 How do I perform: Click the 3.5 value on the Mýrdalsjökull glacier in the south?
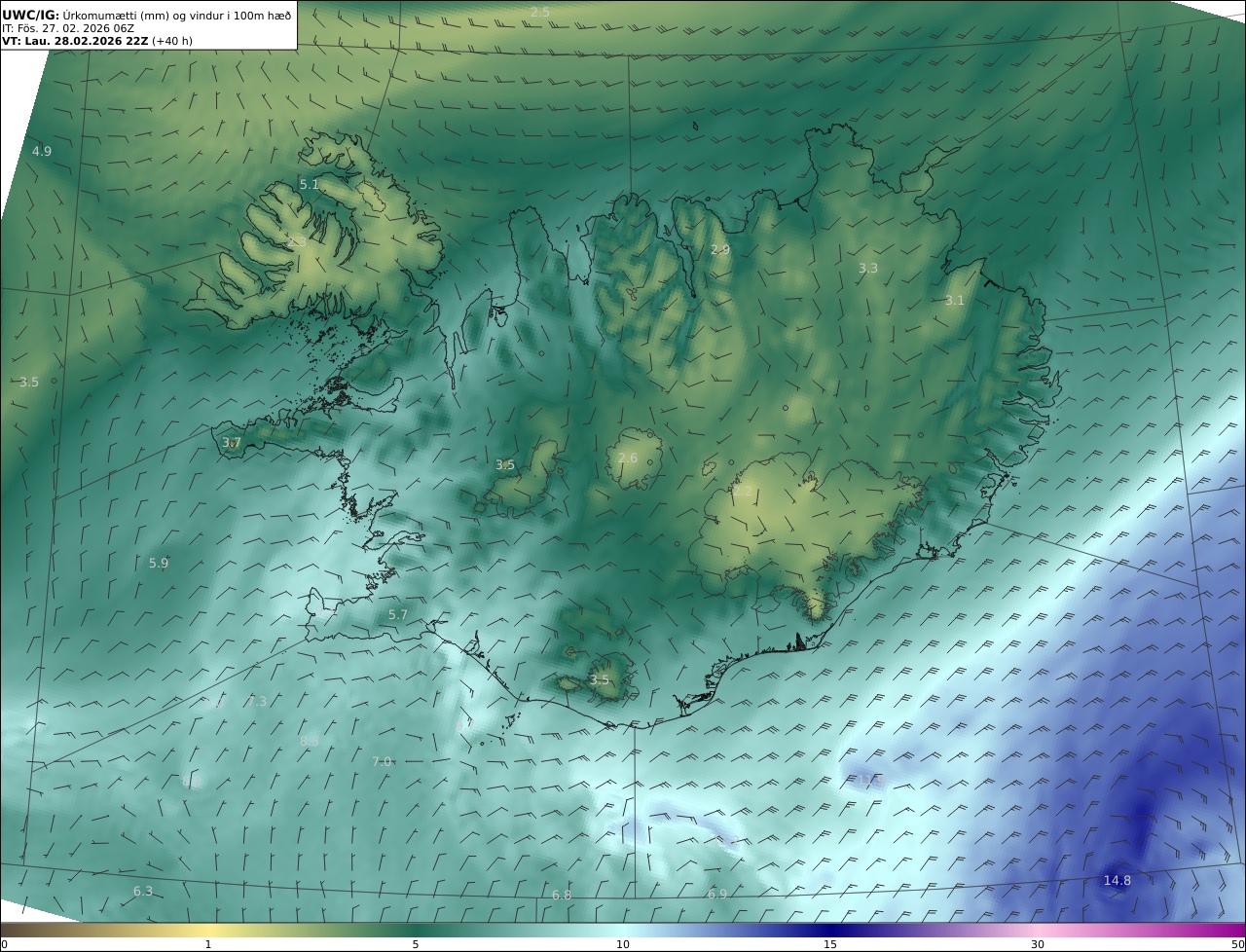599,680
